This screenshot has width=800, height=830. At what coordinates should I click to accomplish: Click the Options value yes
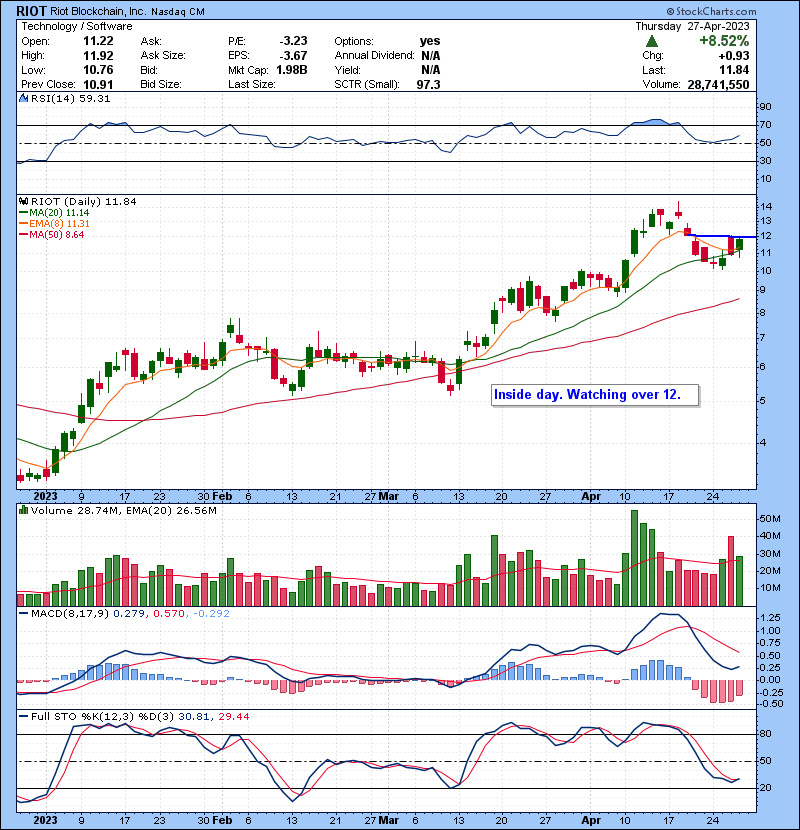[x=430, y=41]
